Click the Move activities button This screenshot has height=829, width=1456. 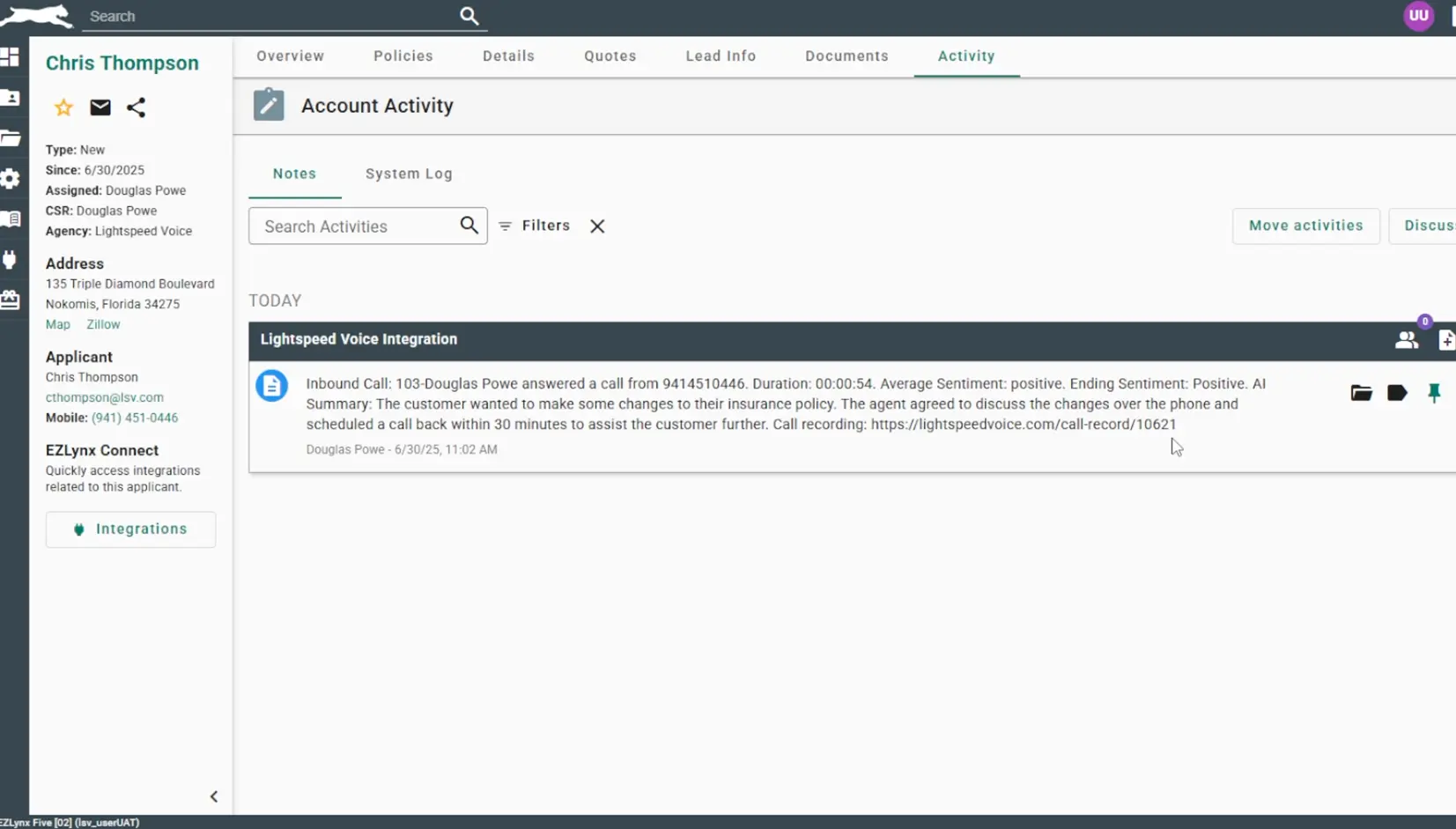click(x=1305, y=226)
